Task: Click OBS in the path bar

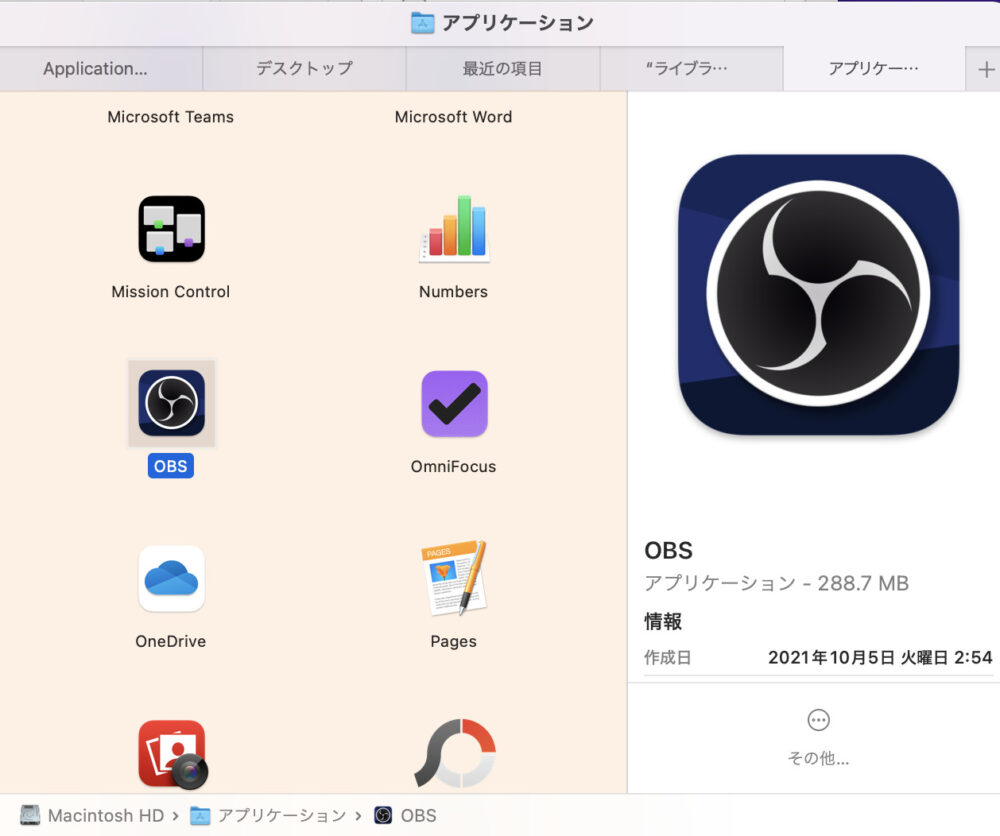Action: point(406,816)
